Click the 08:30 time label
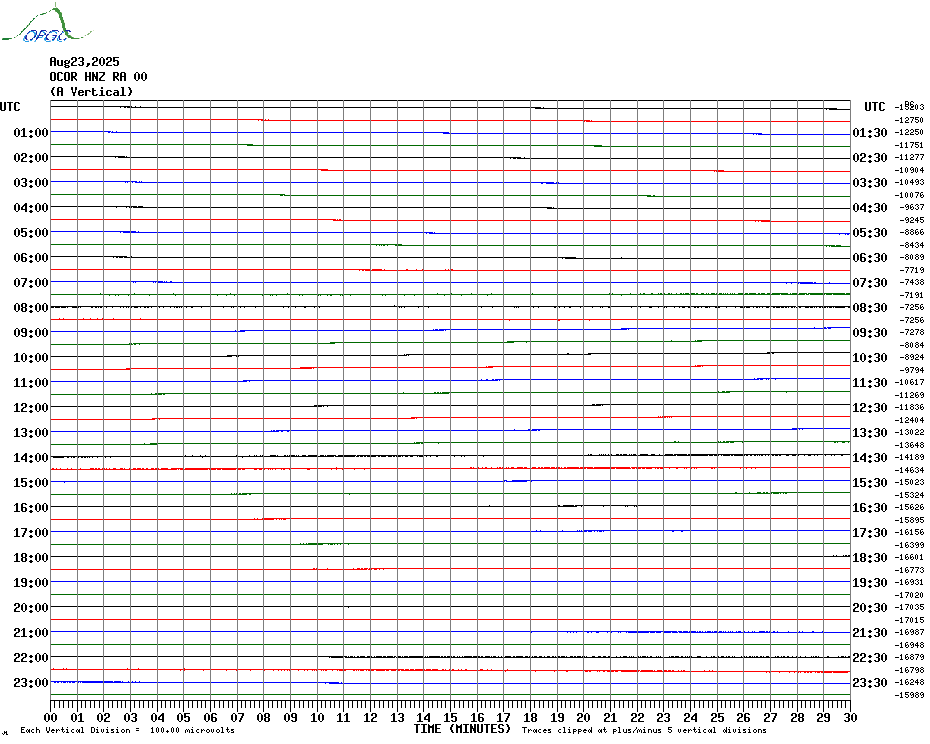 [870, 307]
